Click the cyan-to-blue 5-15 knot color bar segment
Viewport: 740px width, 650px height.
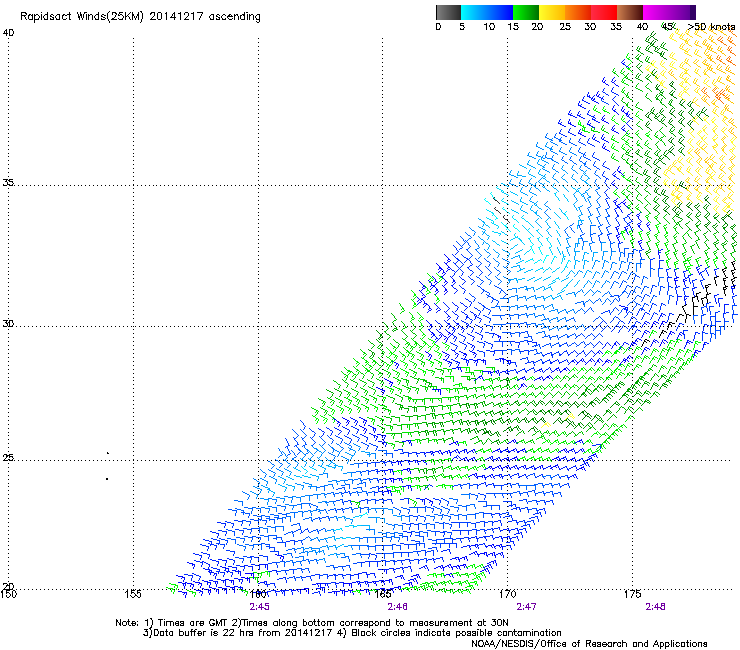(x=487, y=12)
